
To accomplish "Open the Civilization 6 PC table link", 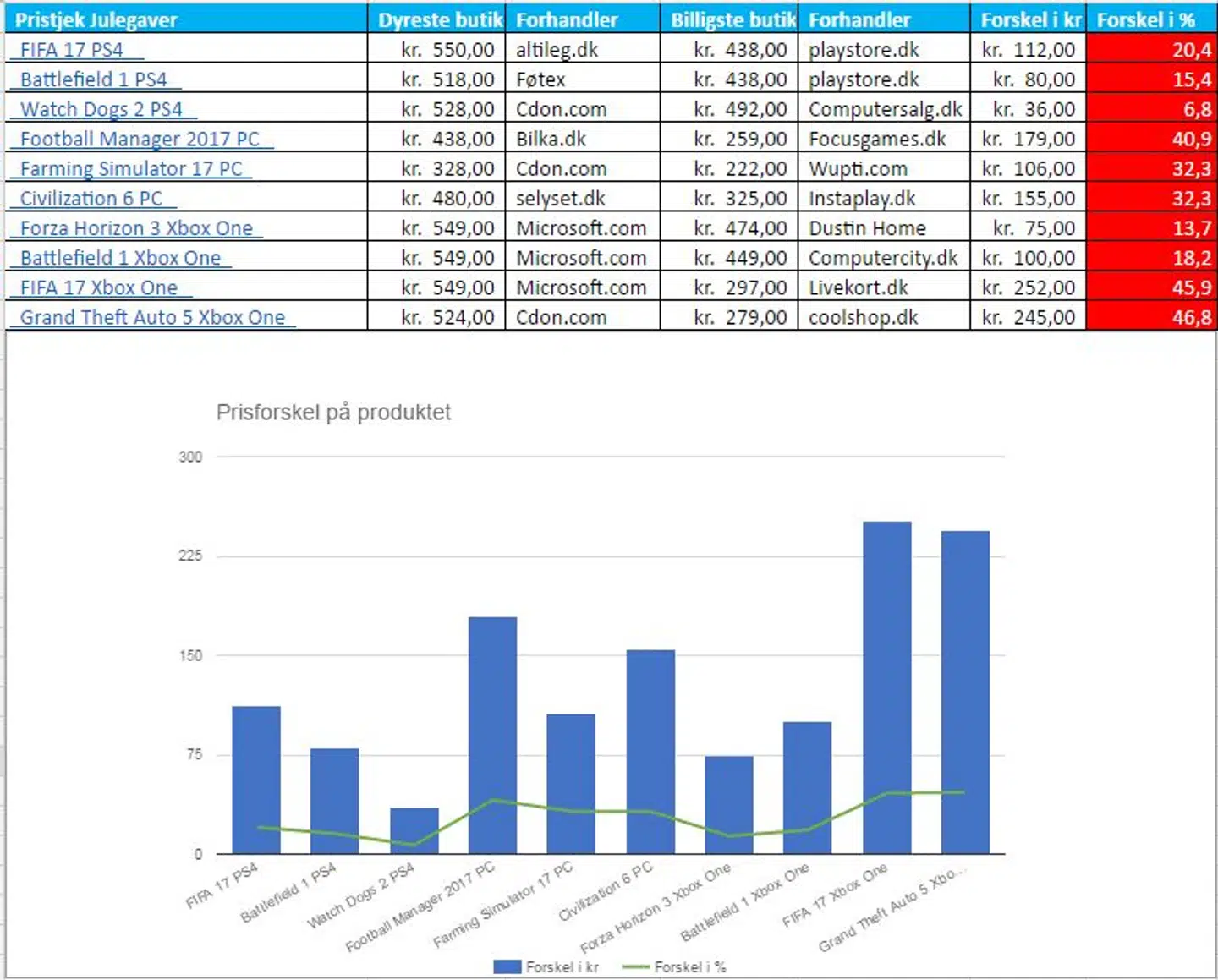I will (x=91, y=199).
